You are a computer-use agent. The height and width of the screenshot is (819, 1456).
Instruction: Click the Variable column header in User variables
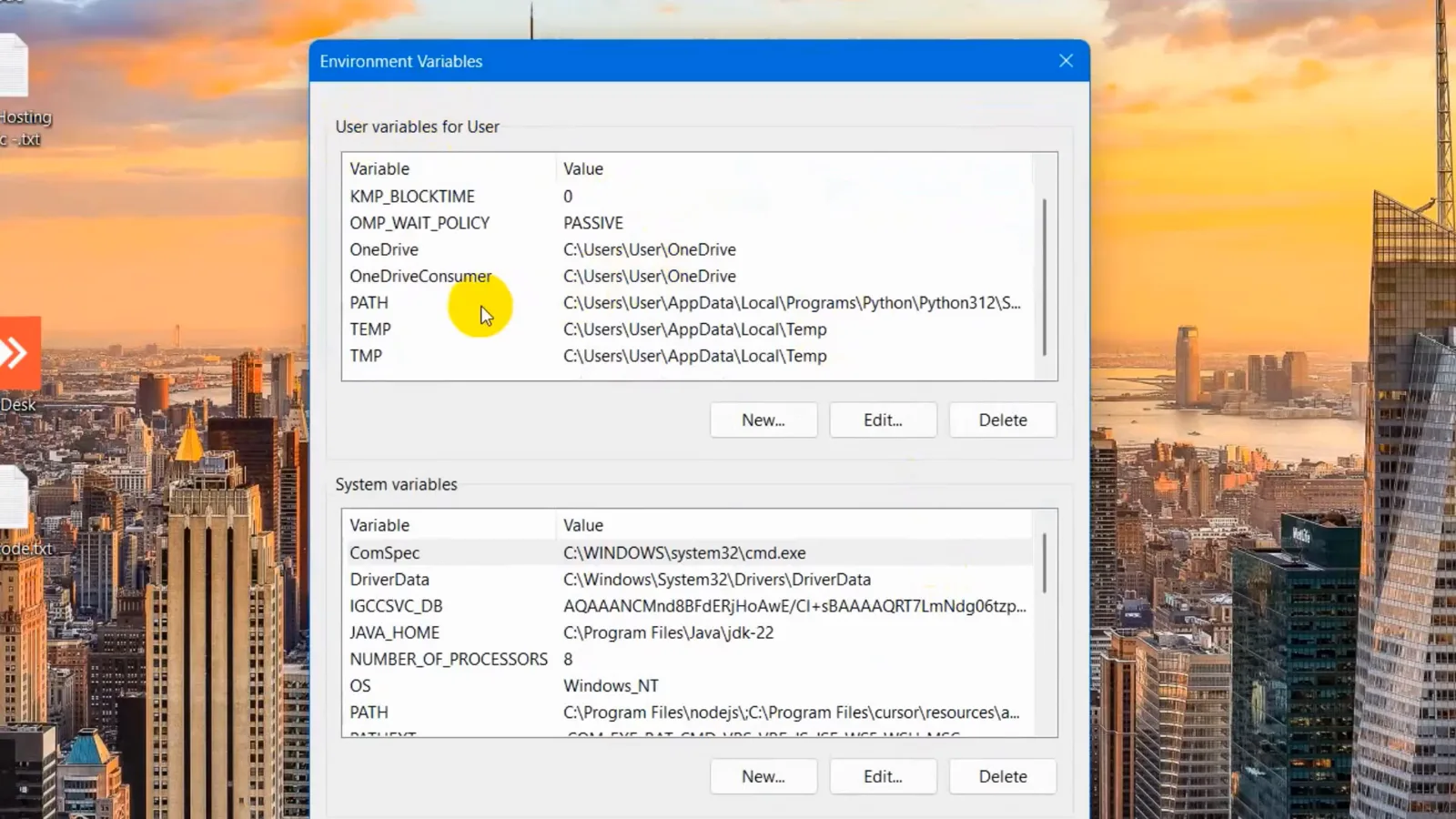point(450,169)
